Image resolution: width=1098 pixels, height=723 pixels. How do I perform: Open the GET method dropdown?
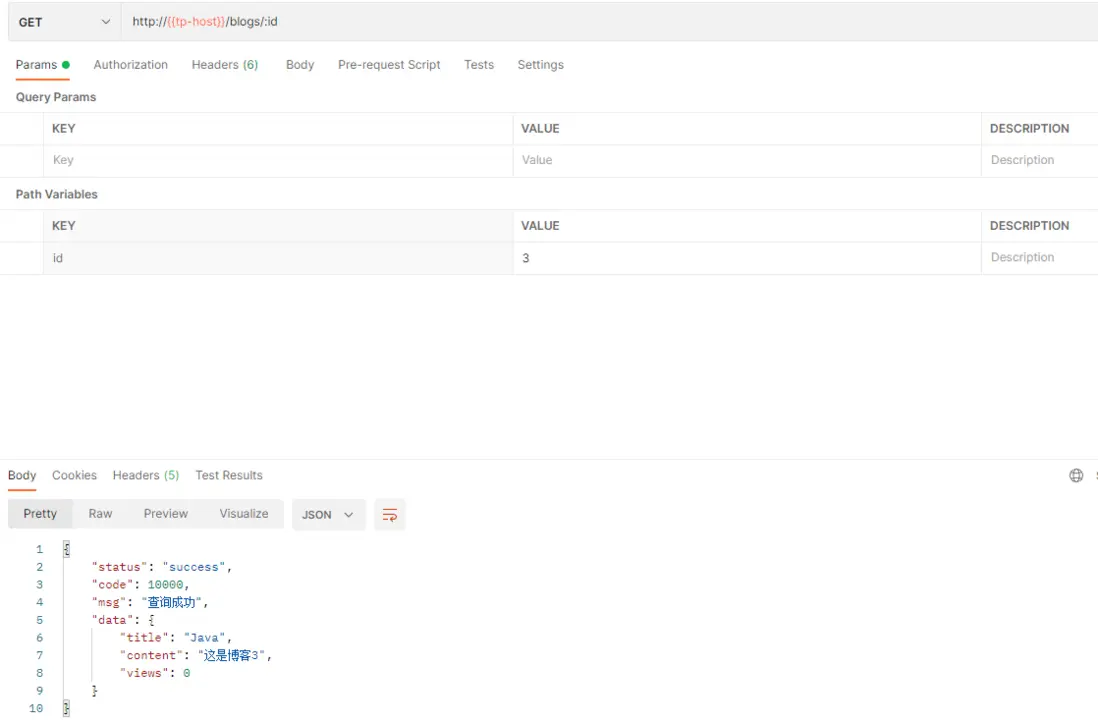(64, 22)
